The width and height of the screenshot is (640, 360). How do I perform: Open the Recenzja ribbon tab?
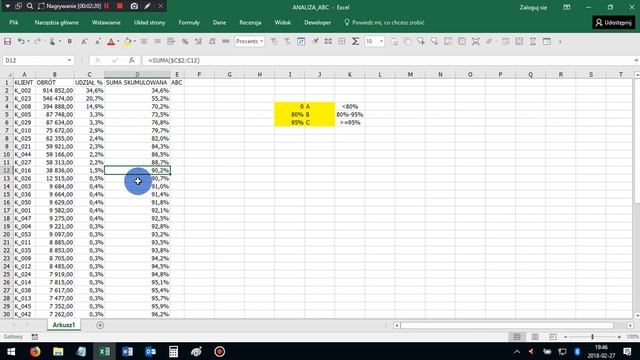coord(250,22)
